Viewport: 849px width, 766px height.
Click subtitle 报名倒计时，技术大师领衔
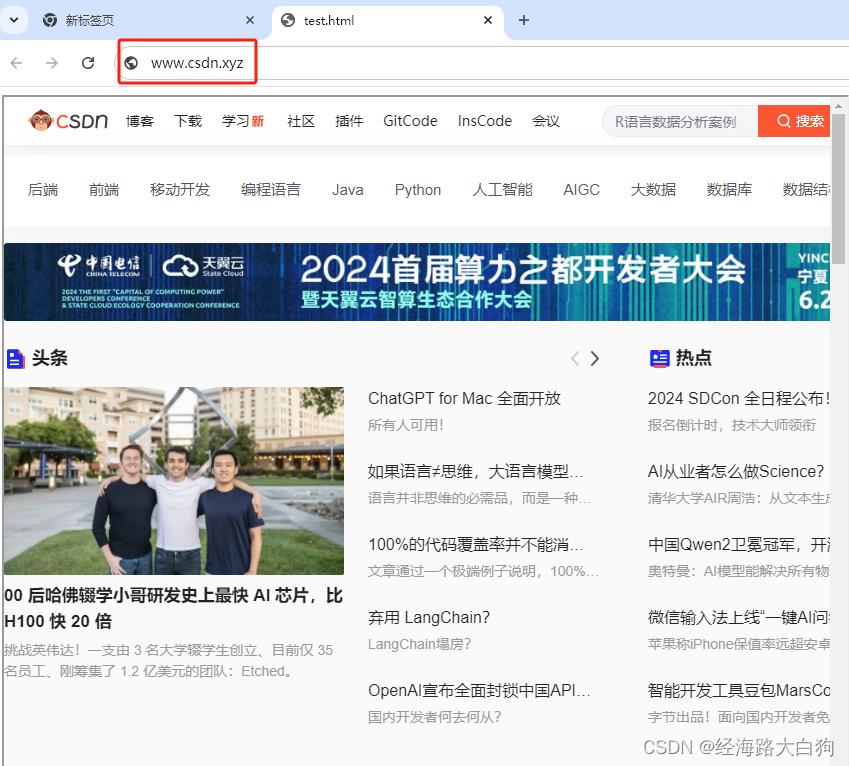[x=732, y=425]
